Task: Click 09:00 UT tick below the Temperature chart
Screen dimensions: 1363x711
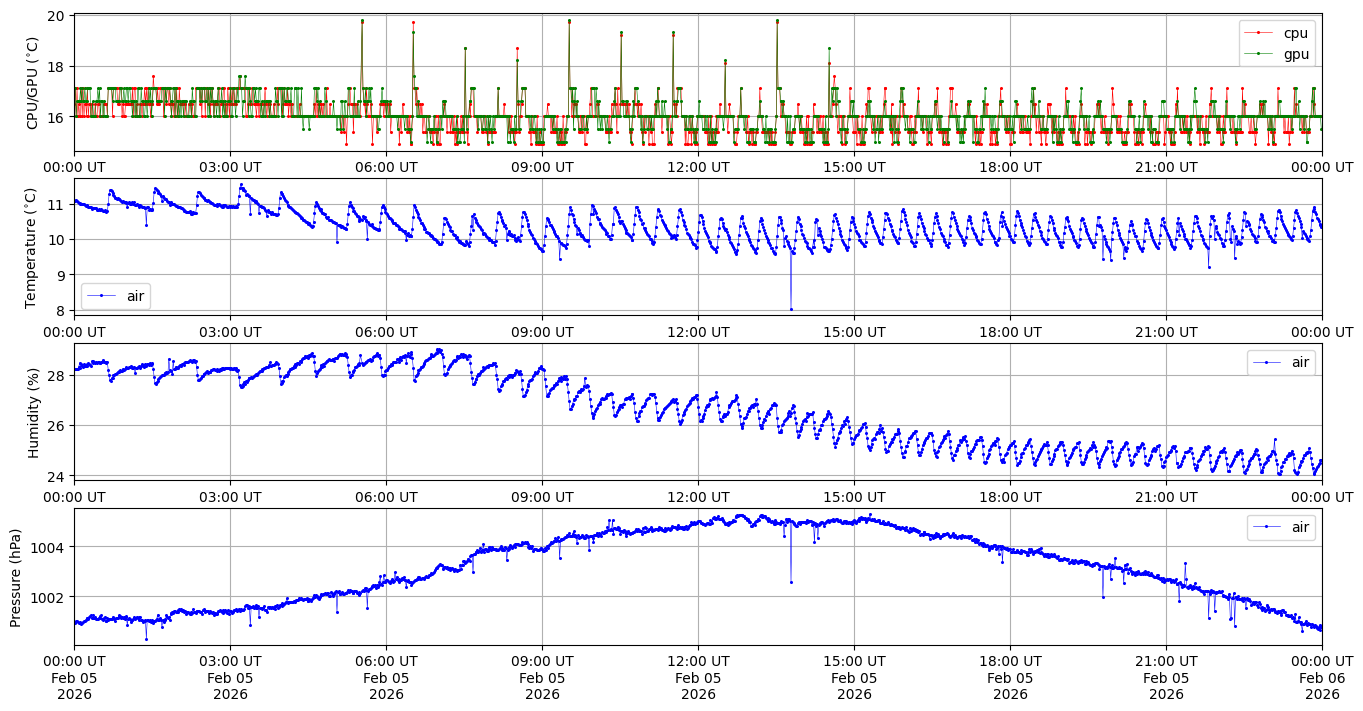Action: 542,332
